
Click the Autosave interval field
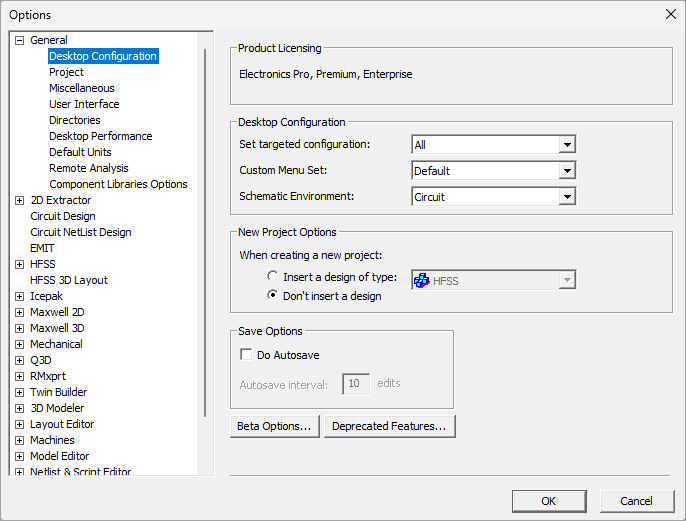click(356, 384)
